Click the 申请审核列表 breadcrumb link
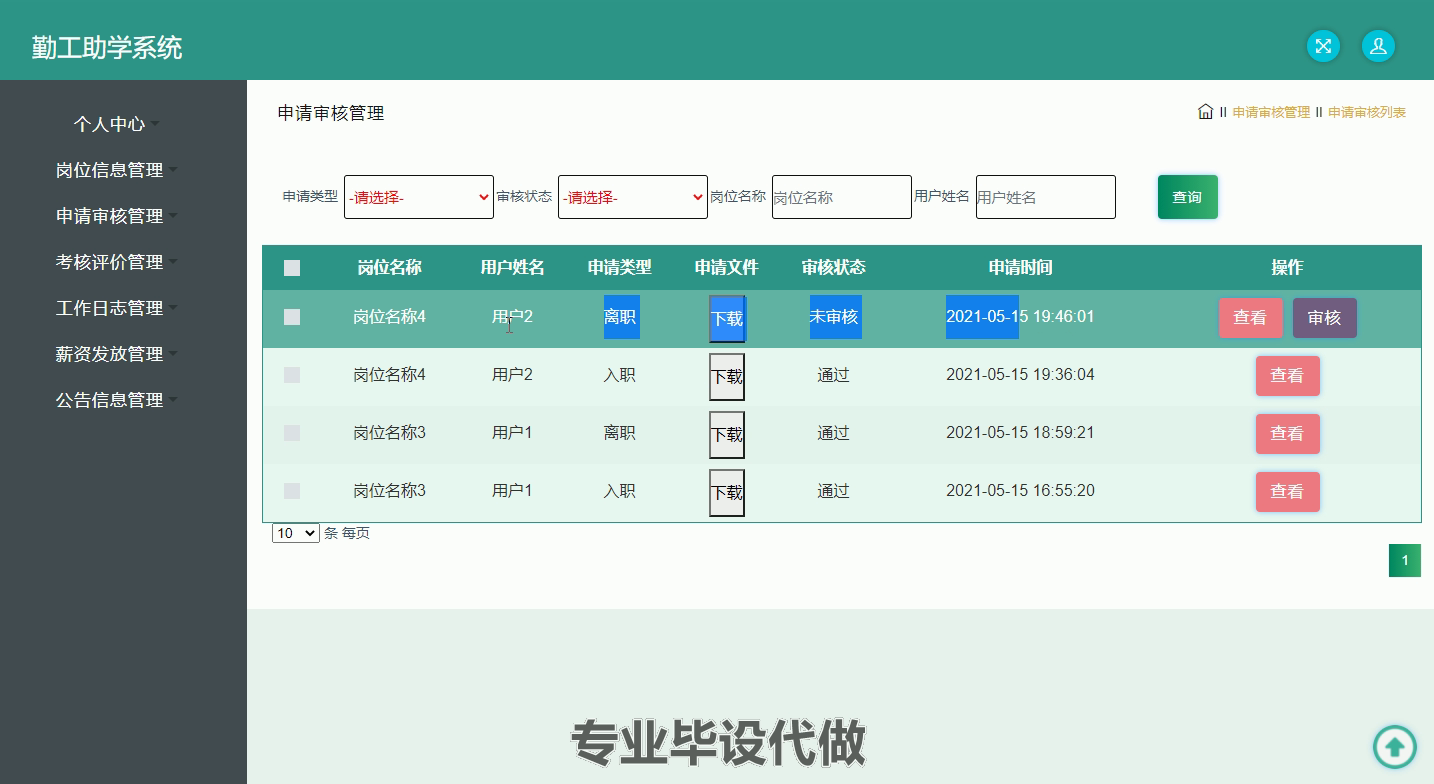Image resolution: width=1434 pixels, height=784 pixels. point(1367,112)
